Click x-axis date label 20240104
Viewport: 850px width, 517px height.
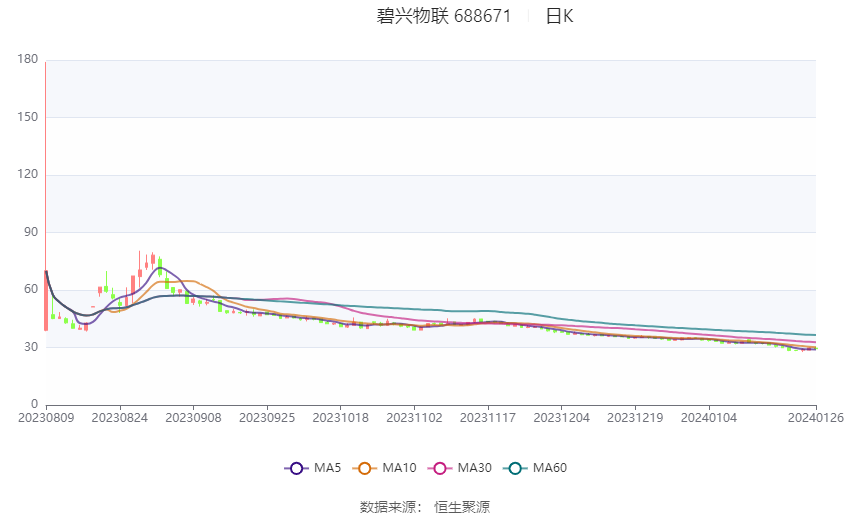[x=709, y=418]
